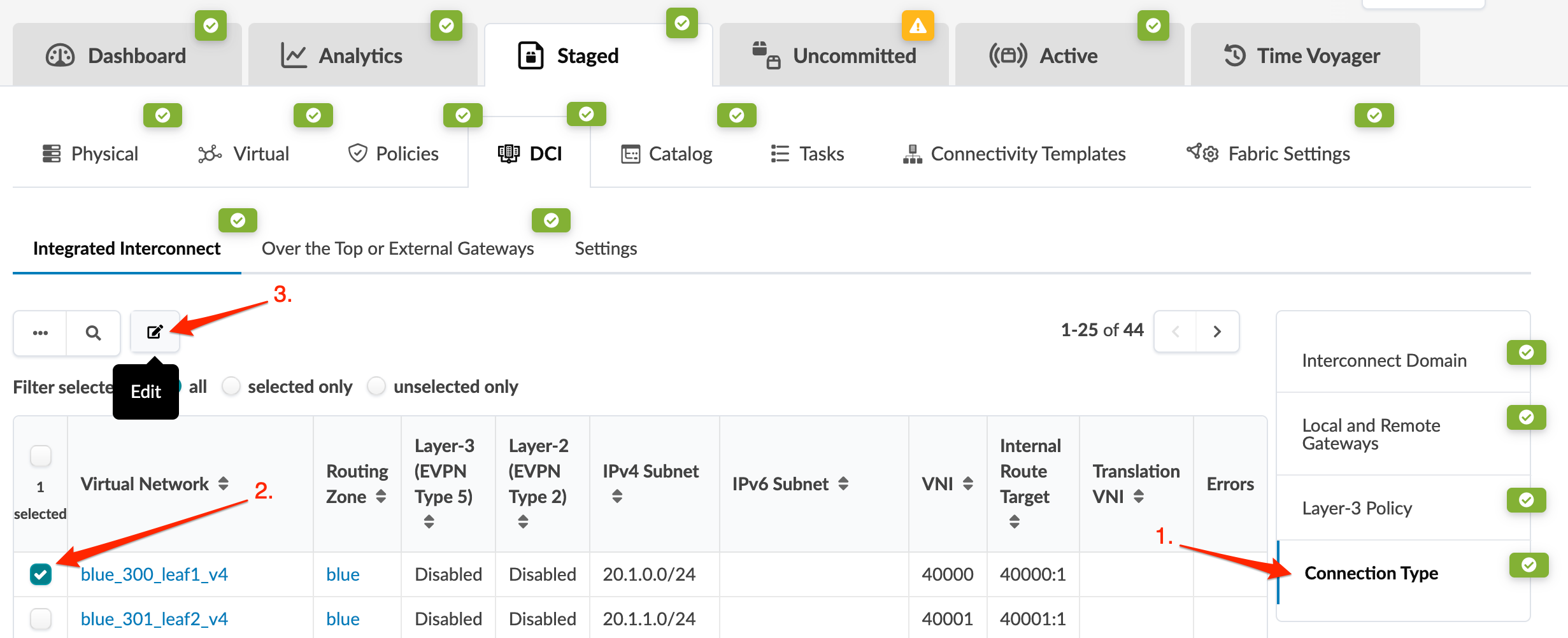This screenshot has width=1568, height=638.
Task: Click the Time Voyager clock icon
Action: point(1234,56)
